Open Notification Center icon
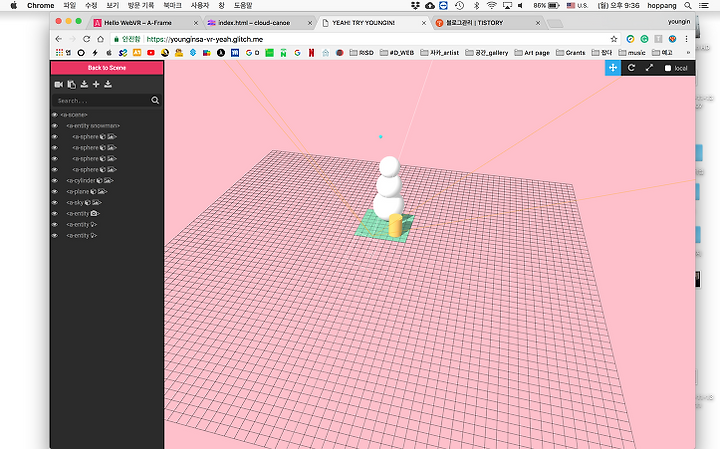The image size is (720, 449). point(703,6)
